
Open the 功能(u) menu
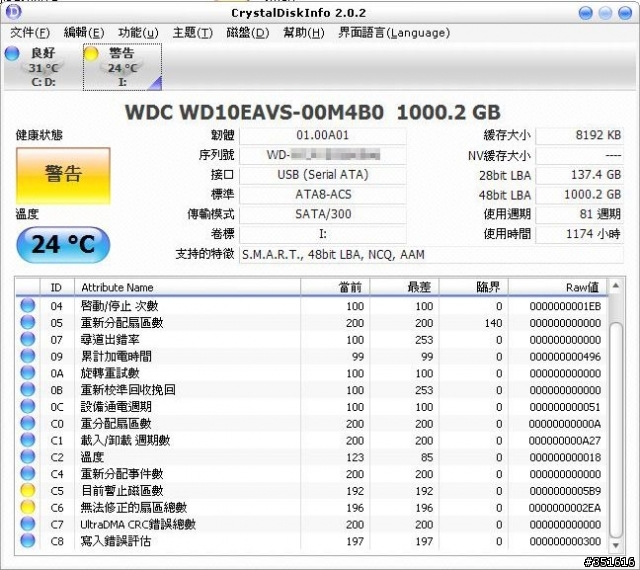(138, 33)
